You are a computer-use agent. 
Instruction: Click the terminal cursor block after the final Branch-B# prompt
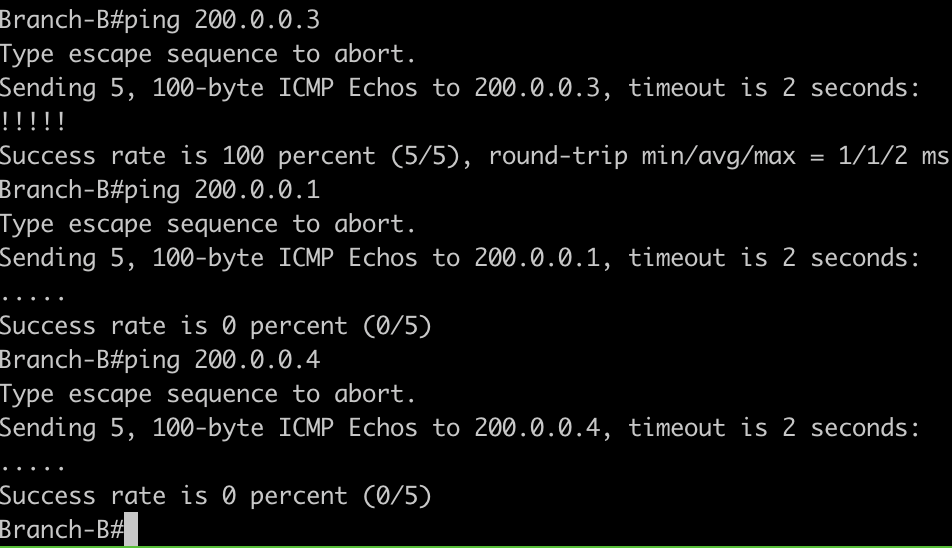pos(130,529)
